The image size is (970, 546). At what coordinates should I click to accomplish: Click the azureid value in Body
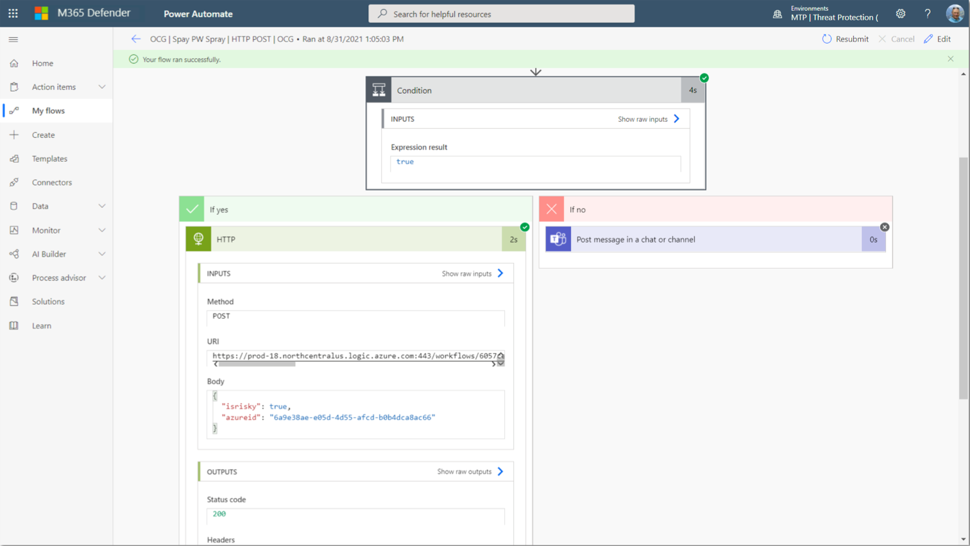pos(352,417)
